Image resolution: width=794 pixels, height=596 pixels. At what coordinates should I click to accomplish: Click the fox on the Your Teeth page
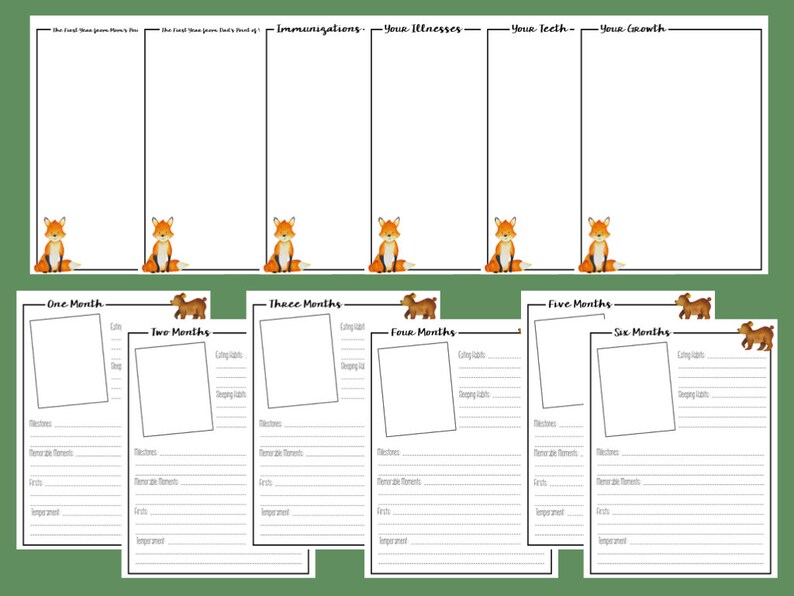(508, 245)
